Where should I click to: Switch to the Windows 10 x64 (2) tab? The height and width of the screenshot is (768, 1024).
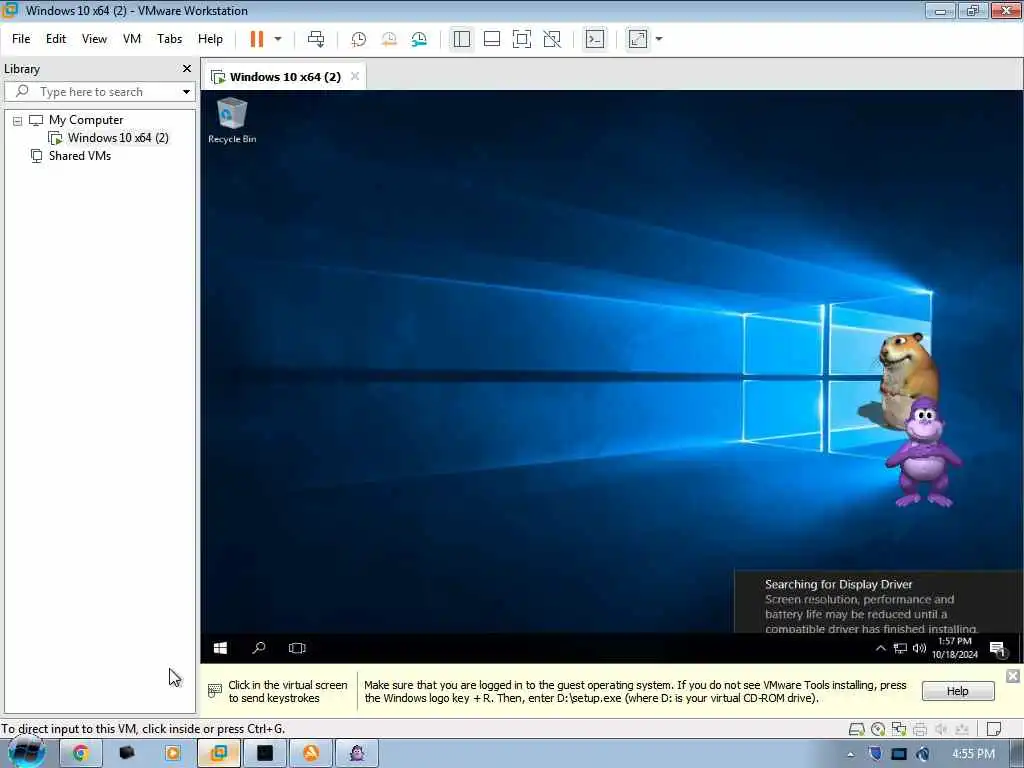point(285,77)
